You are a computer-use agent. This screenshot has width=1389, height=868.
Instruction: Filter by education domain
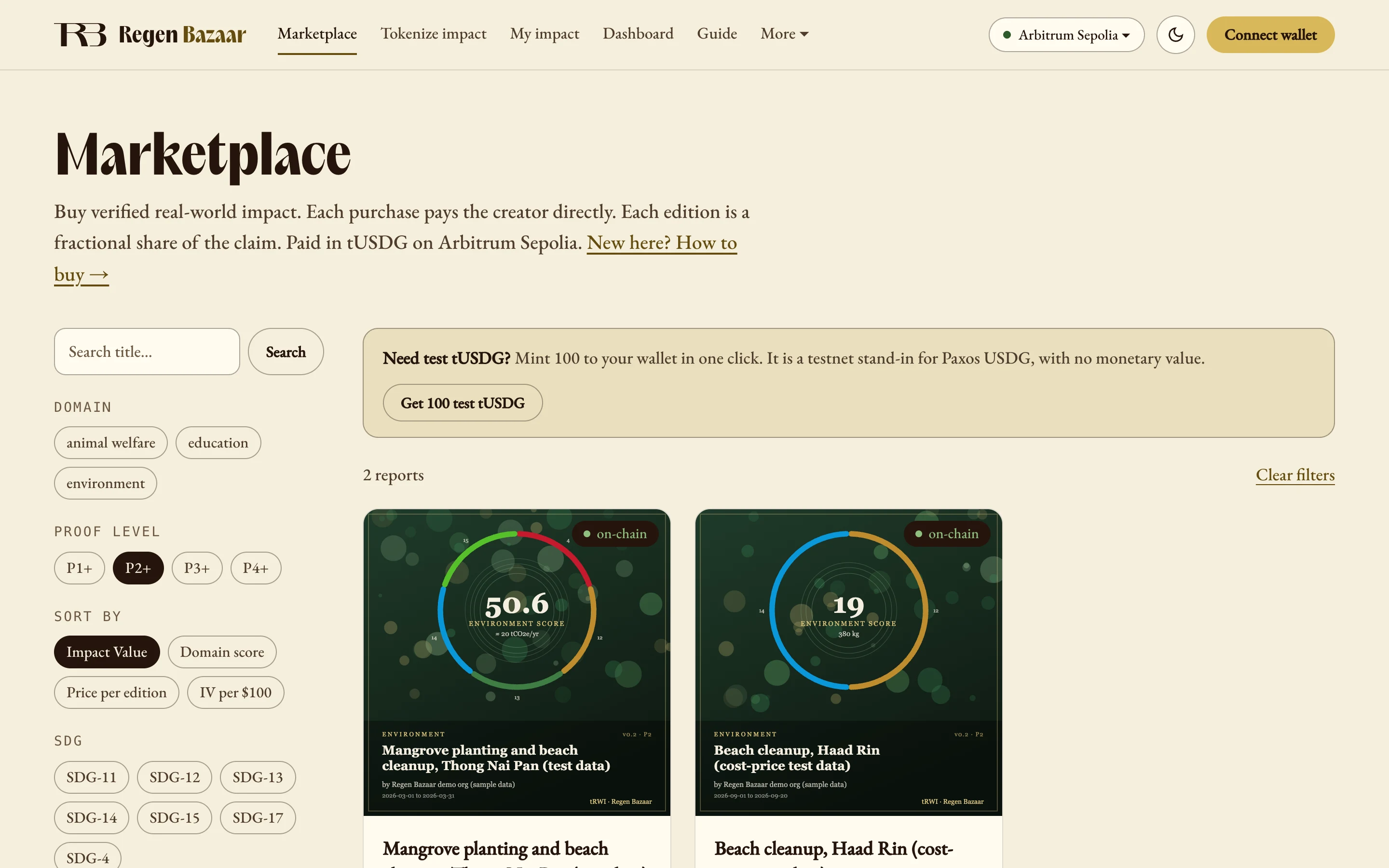pos(218,443)
